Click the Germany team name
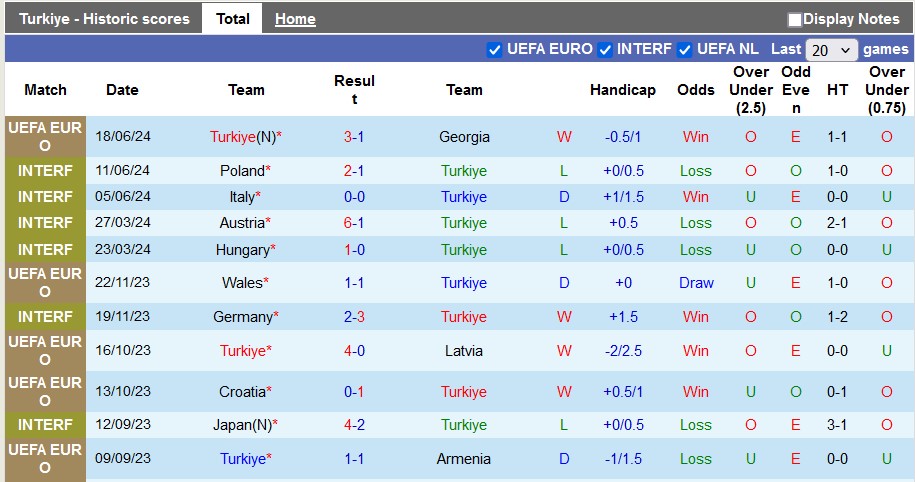The height and width of the screenshot is (482, 915). (243, 317)
